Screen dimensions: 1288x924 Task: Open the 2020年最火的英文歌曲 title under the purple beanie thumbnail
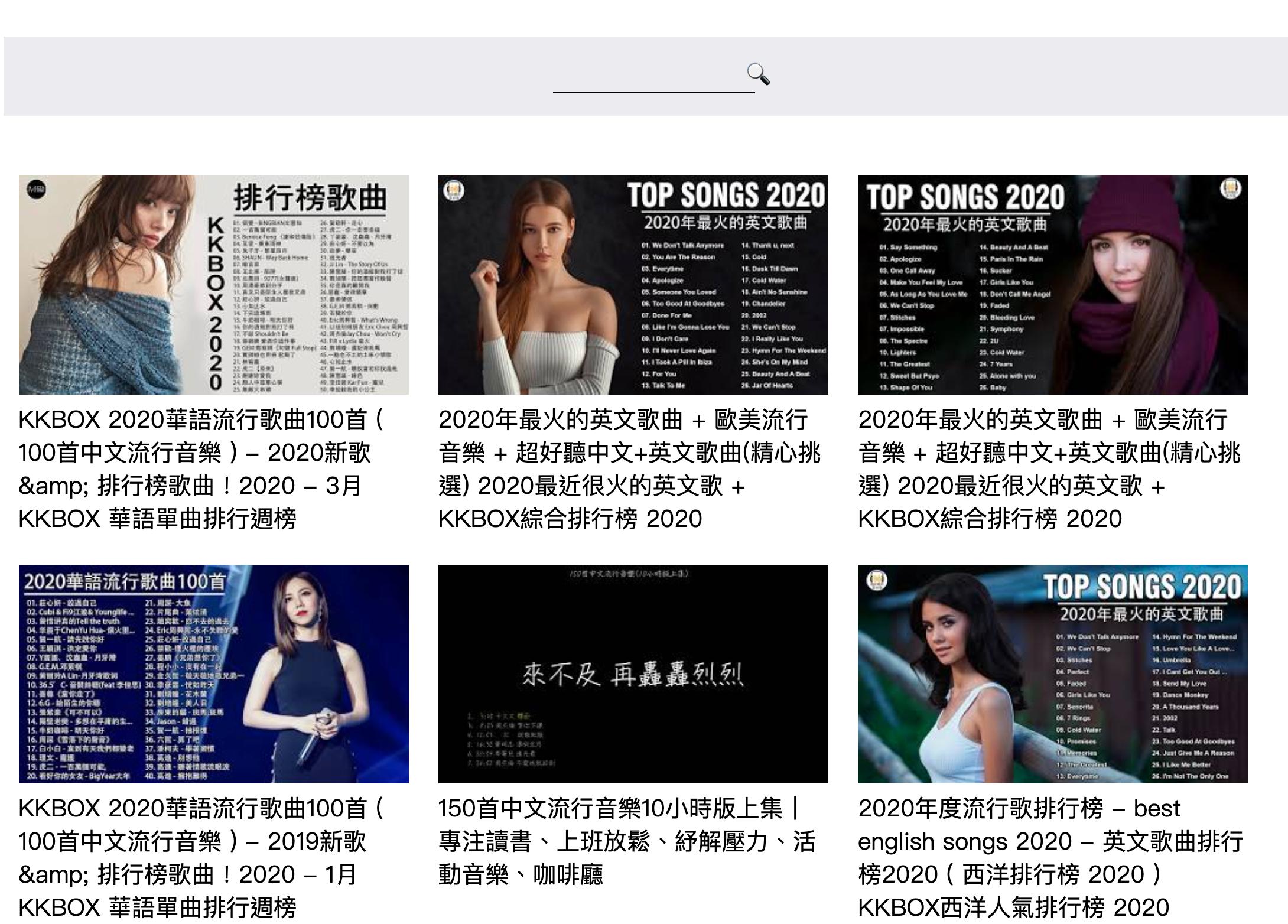(1049, 469)
